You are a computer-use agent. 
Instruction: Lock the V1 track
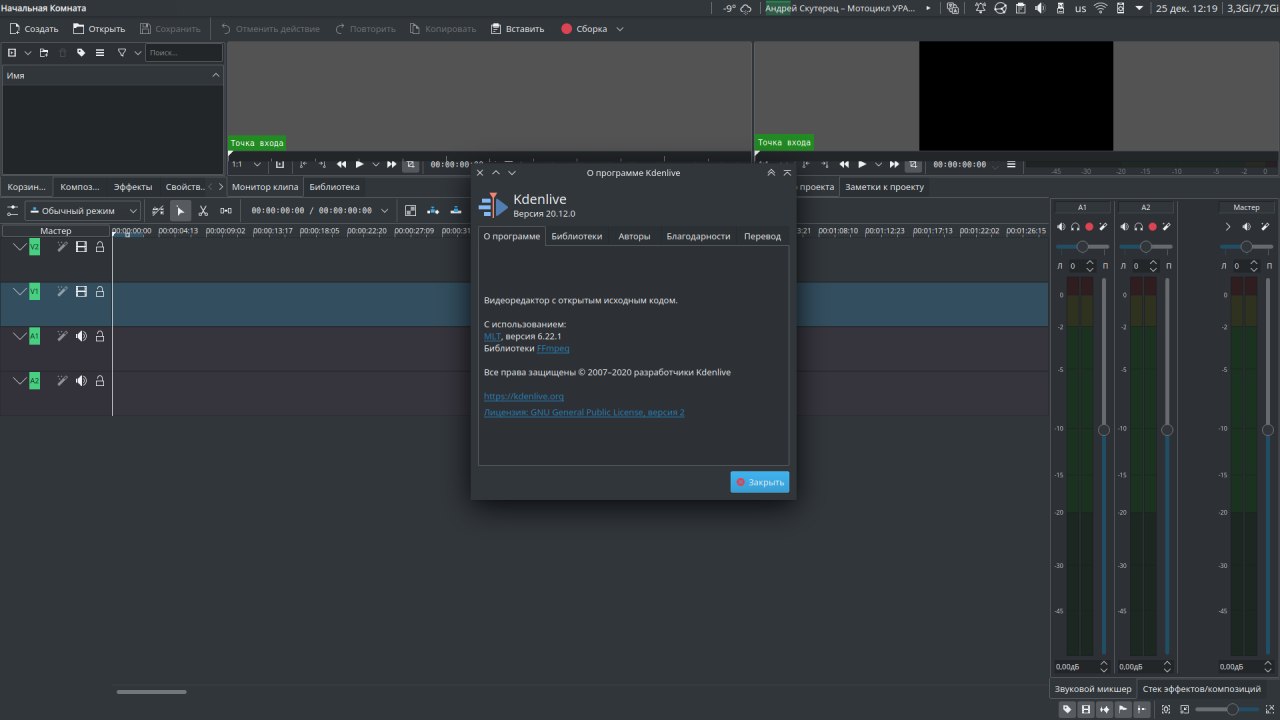coord(100,292)
